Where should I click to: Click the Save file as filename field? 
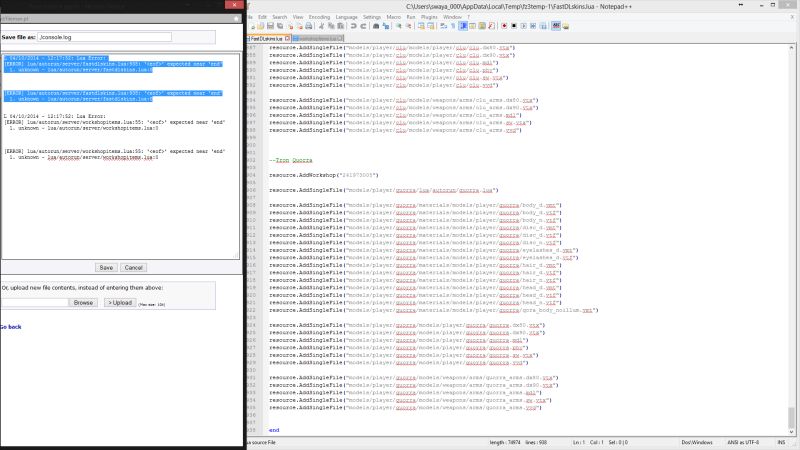tap(105, 37)
